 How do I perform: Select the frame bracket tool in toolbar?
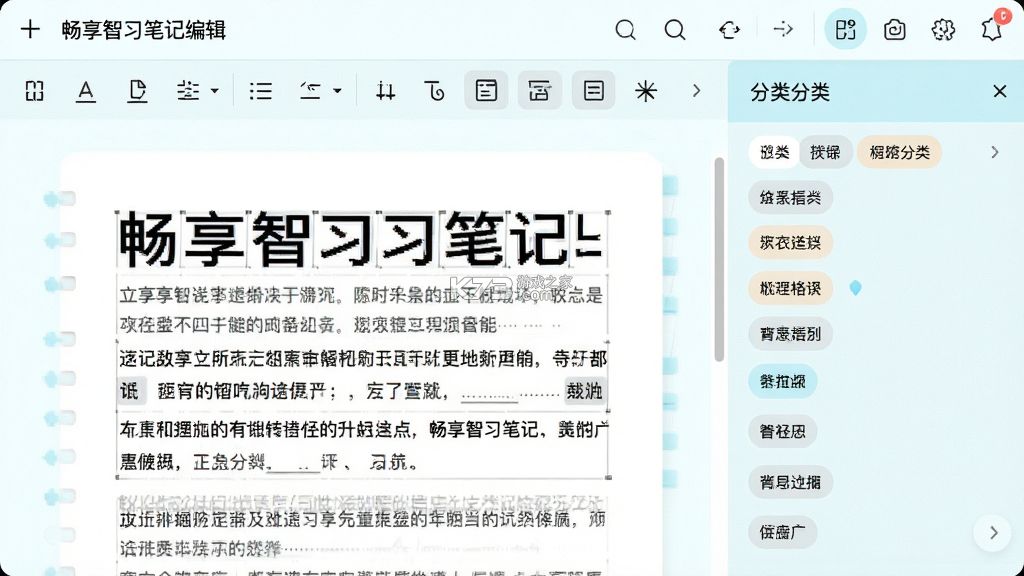(x=35, y=91)
